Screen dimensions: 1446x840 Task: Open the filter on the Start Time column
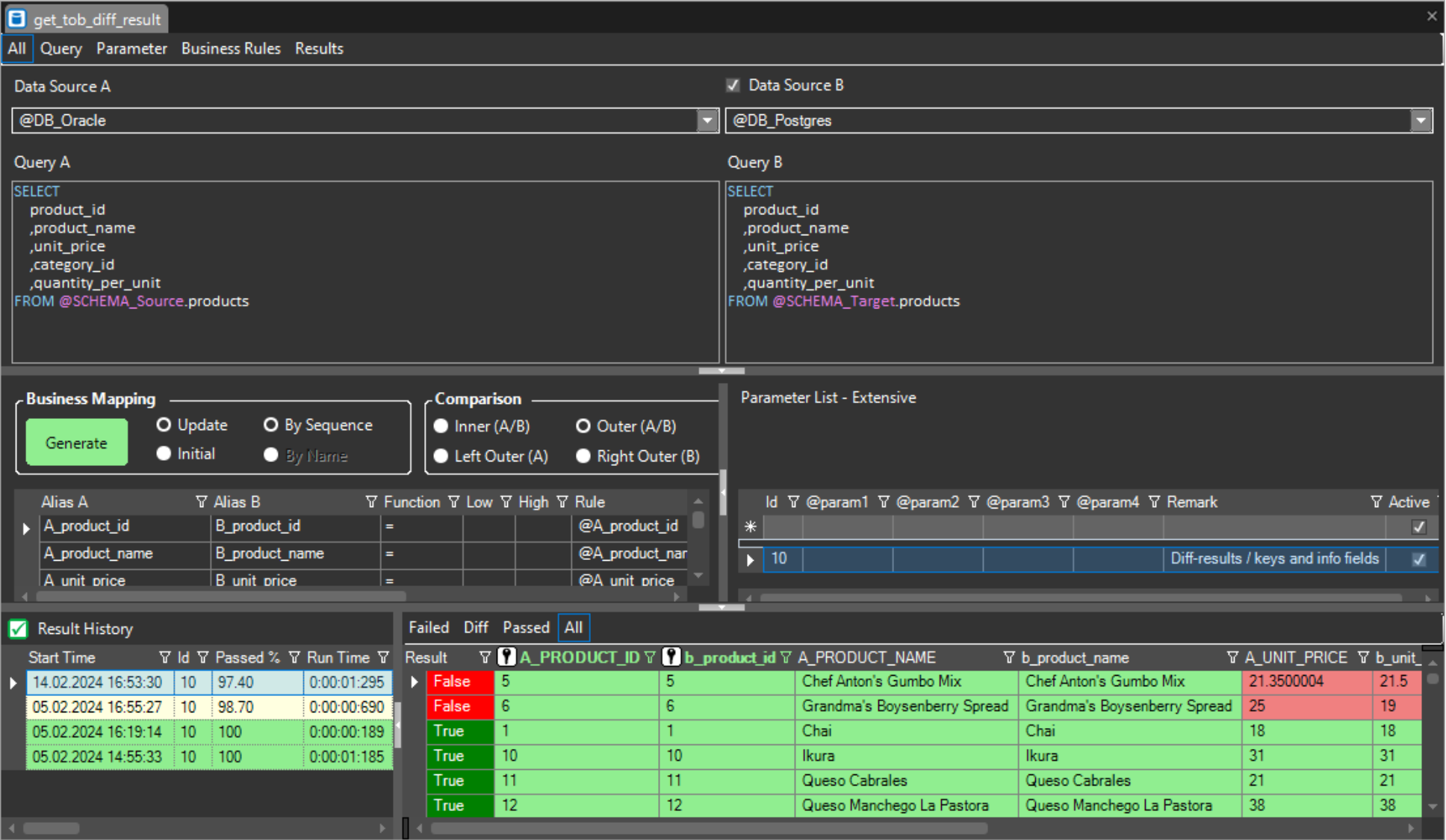pyautogui.click(x=164, y=658)
